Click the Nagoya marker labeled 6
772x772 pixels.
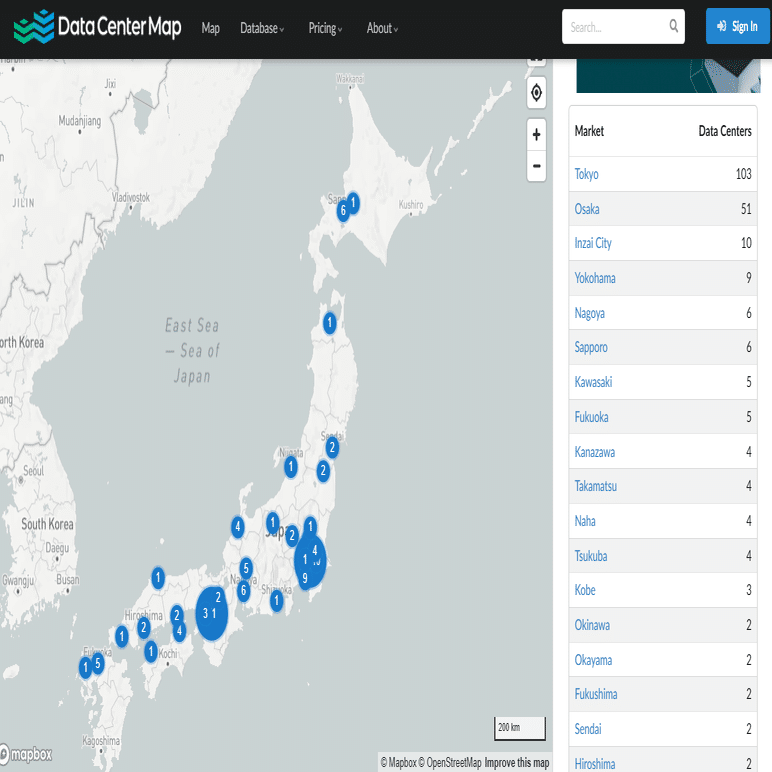[x=243, y=590]
